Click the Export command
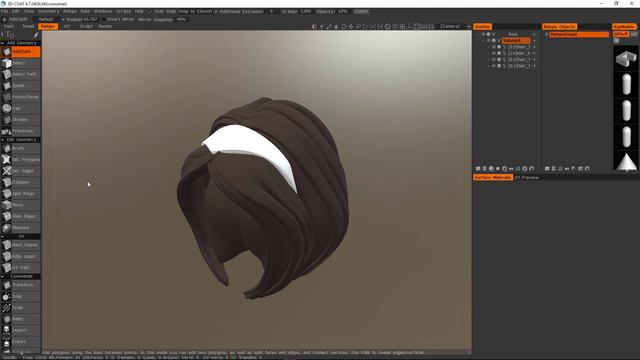Screen dimensions: 640x360 tap(20, 342)
